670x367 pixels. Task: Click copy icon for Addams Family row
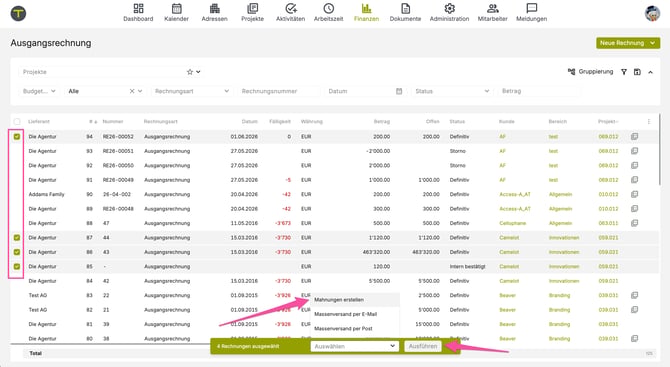coord(635,194)
